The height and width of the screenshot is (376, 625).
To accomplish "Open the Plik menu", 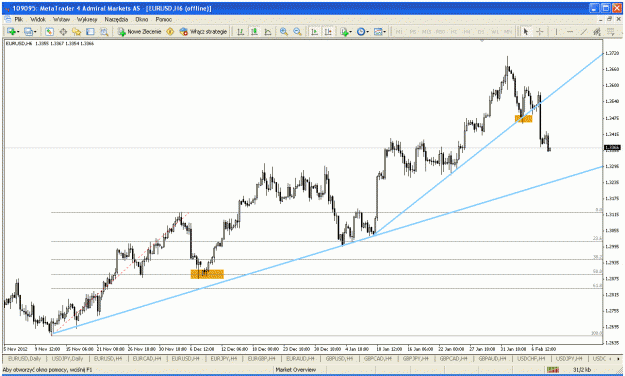I will (x=19, y=19).
